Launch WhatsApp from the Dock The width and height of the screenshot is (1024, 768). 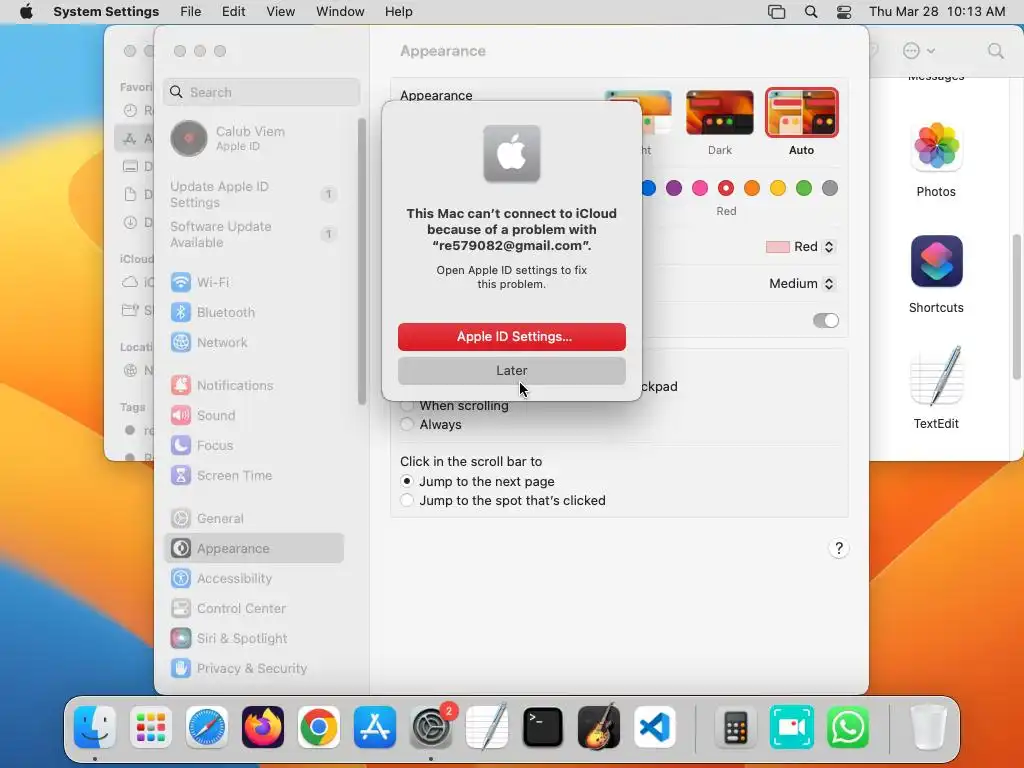(x=848, y=728)
